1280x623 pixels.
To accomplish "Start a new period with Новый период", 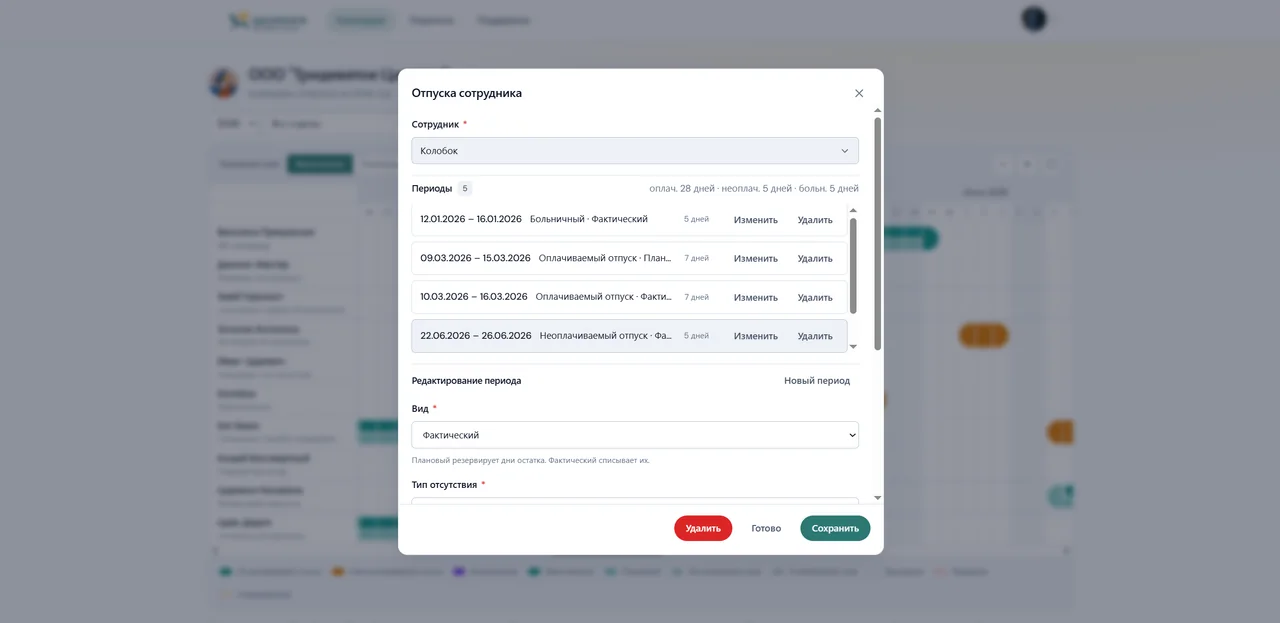I will pos(817,381).
